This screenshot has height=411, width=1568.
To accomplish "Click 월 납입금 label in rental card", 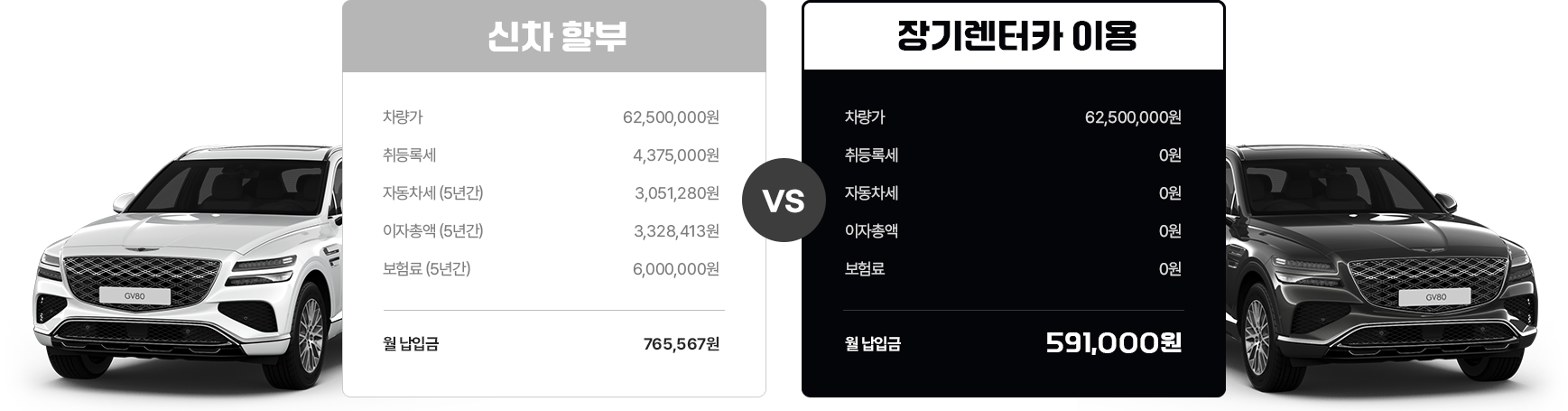I will point(873,344).
